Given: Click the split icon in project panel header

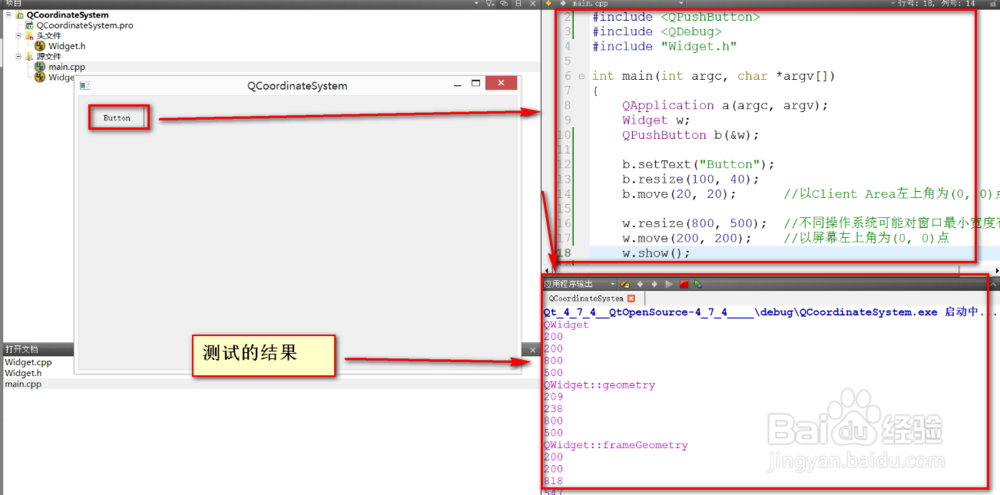Looking at the screenshot, I should click(x=518, y=3).
